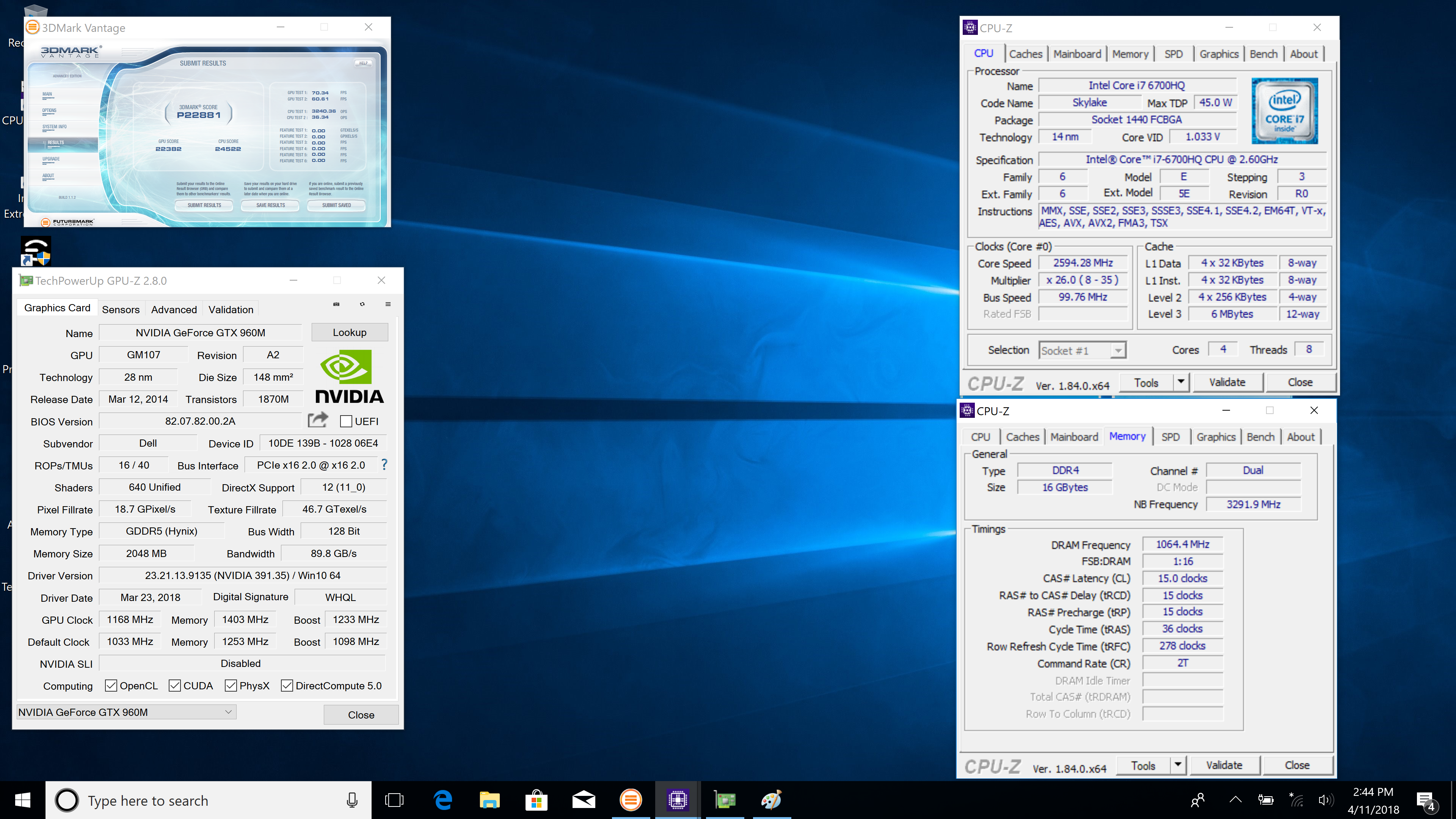Select Upgrade in 3DMark sidebar
The image size is (1456, 819).
click(51, 159)
